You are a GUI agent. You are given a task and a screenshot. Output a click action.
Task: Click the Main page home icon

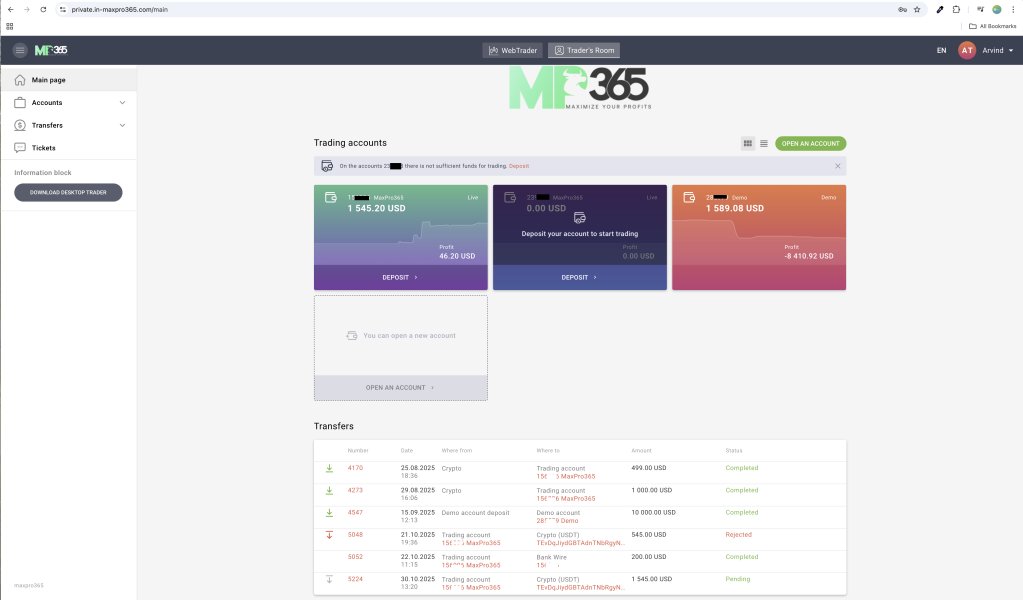tap(20, 80)
